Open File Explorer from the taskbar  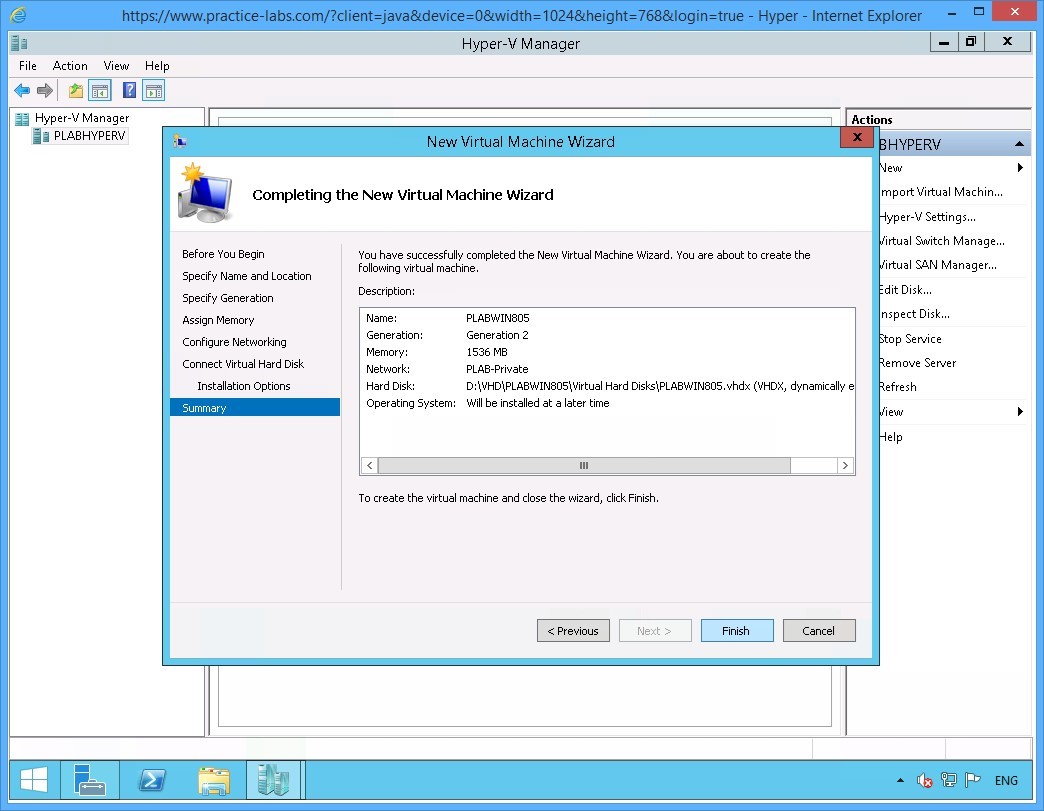coord(214,780)
